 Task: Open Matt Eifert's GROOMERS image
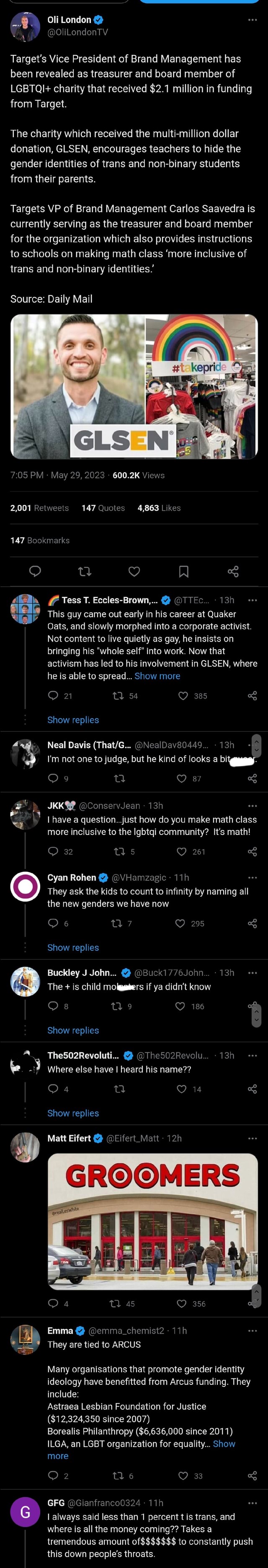click(x=152, y=1221)
